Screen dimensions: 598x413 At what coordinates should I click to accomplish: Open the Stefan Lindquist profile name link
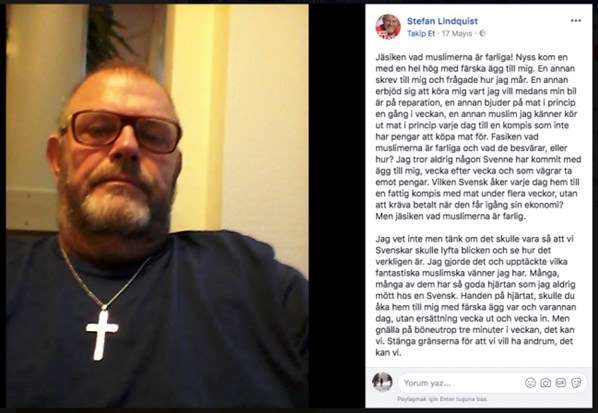(x=442, y=21)
